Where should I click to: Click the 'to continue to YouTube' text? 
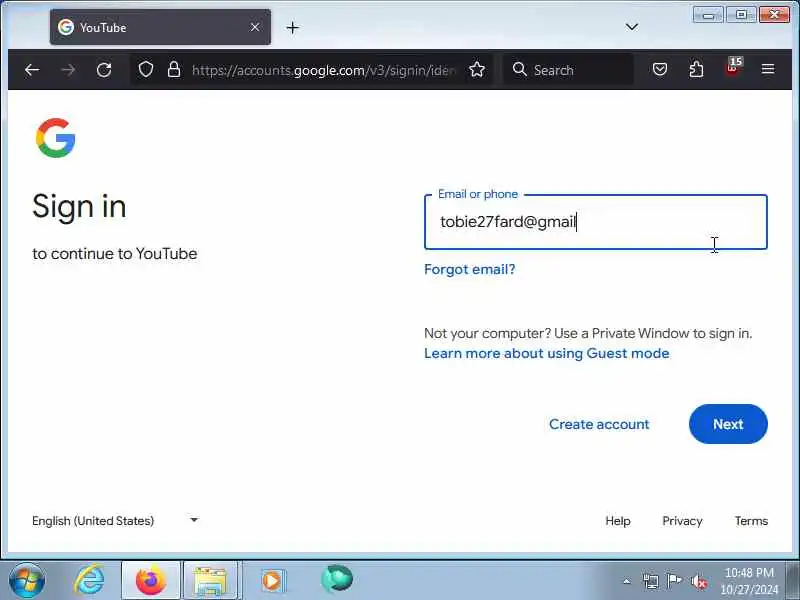115,254
